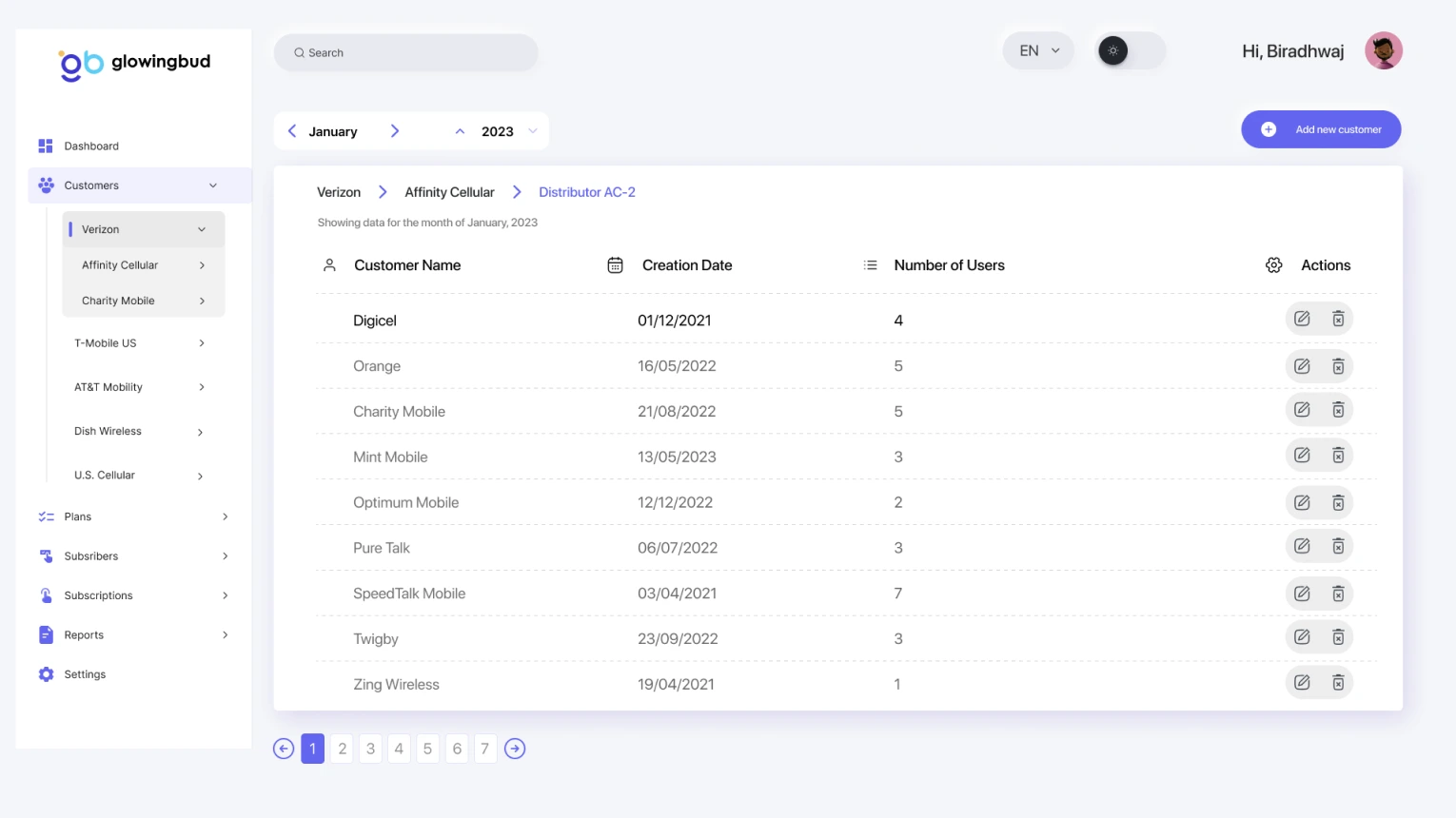Open the Plans menu item

click(133, 516)
